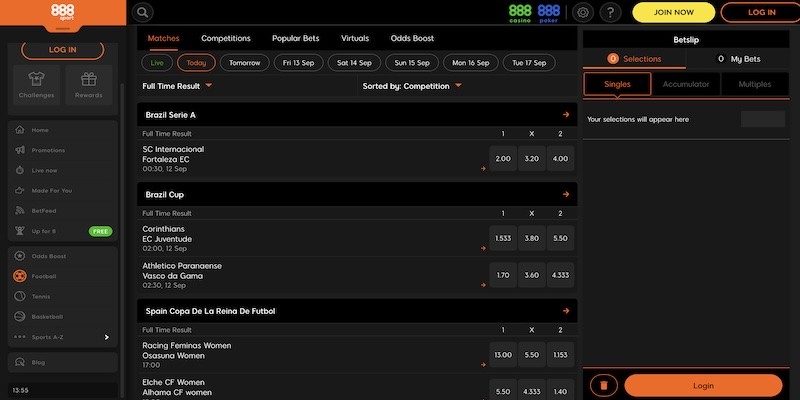Select Singles bet type tab
Viewport: 800px width, 400px height.
[617, 84]
